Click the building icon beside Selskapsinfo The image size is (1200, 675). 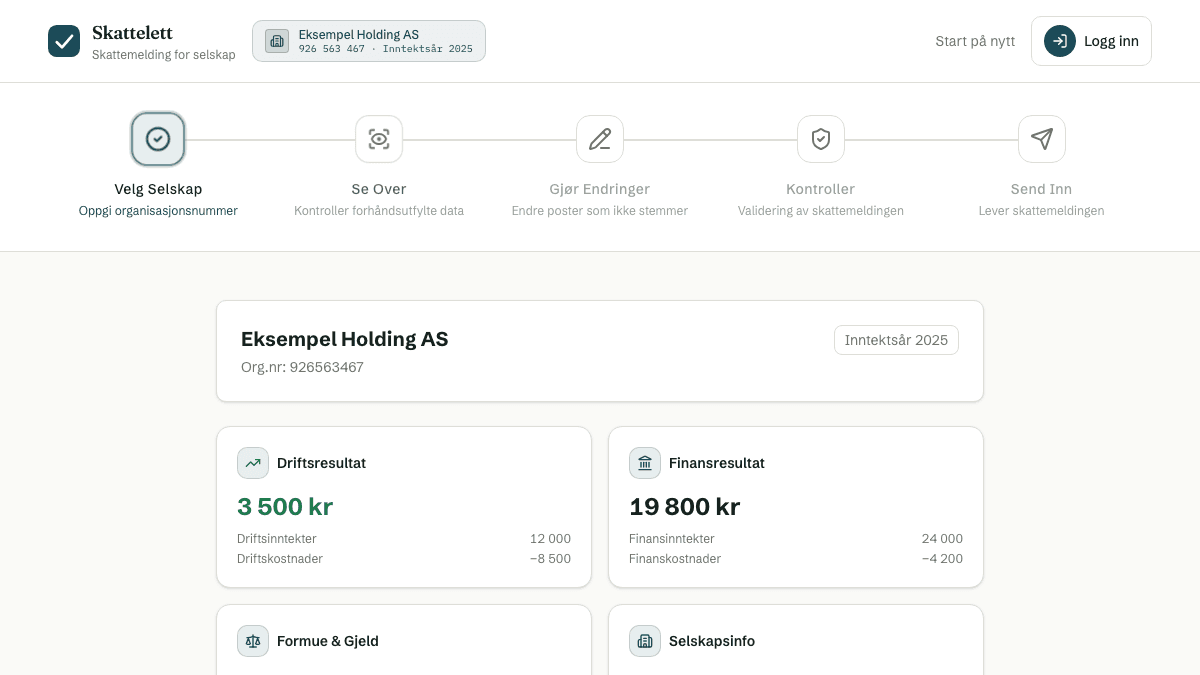(645, 641)
